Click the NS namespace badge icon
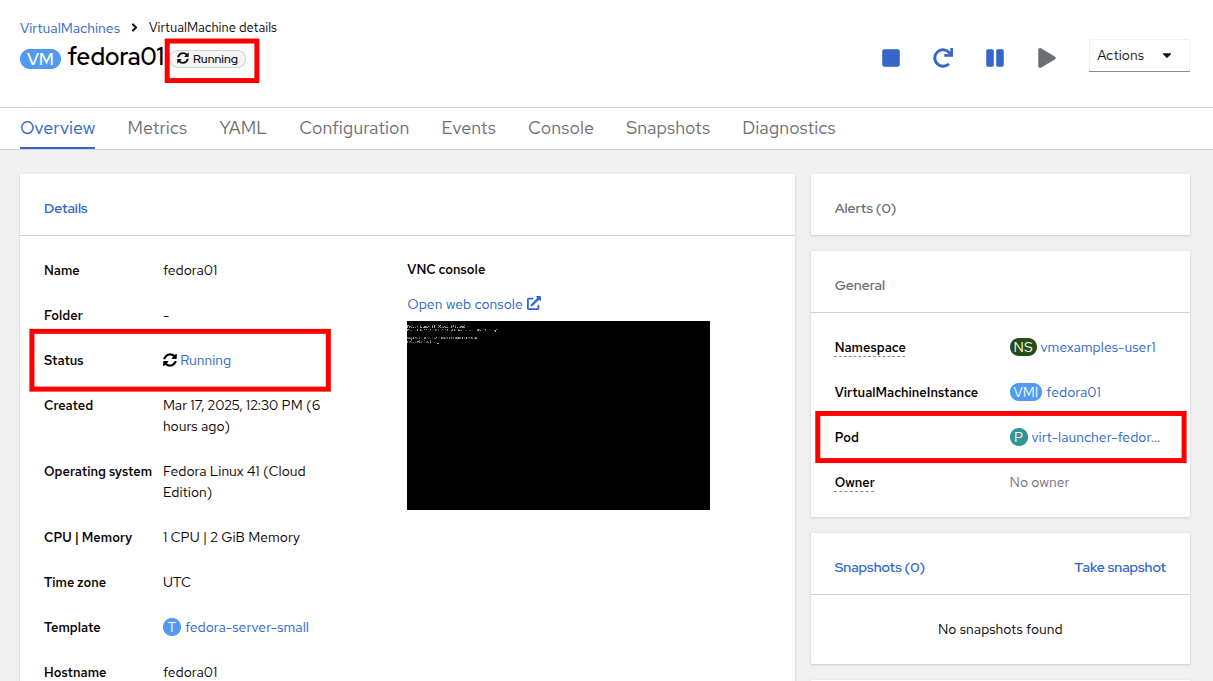Image resolution: width=1213 pixels, height=681 pixels. tap(1022, 347)
